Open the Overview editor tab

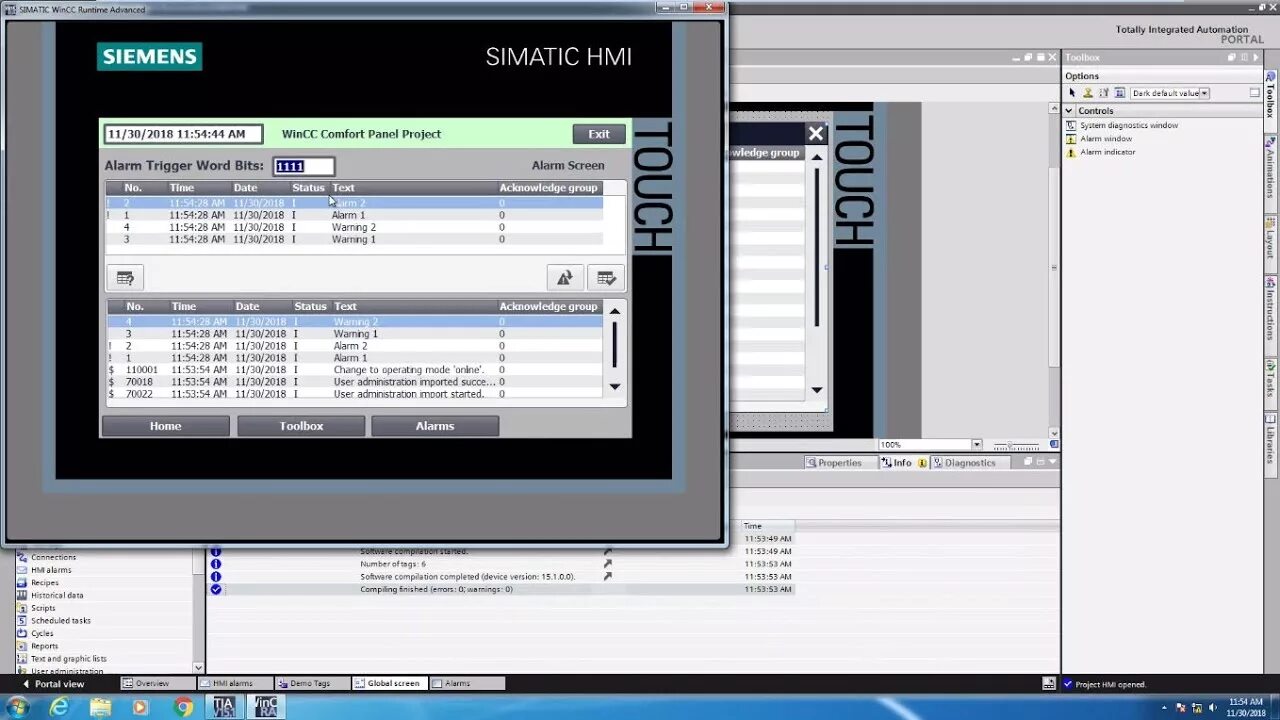click(158, 684)
